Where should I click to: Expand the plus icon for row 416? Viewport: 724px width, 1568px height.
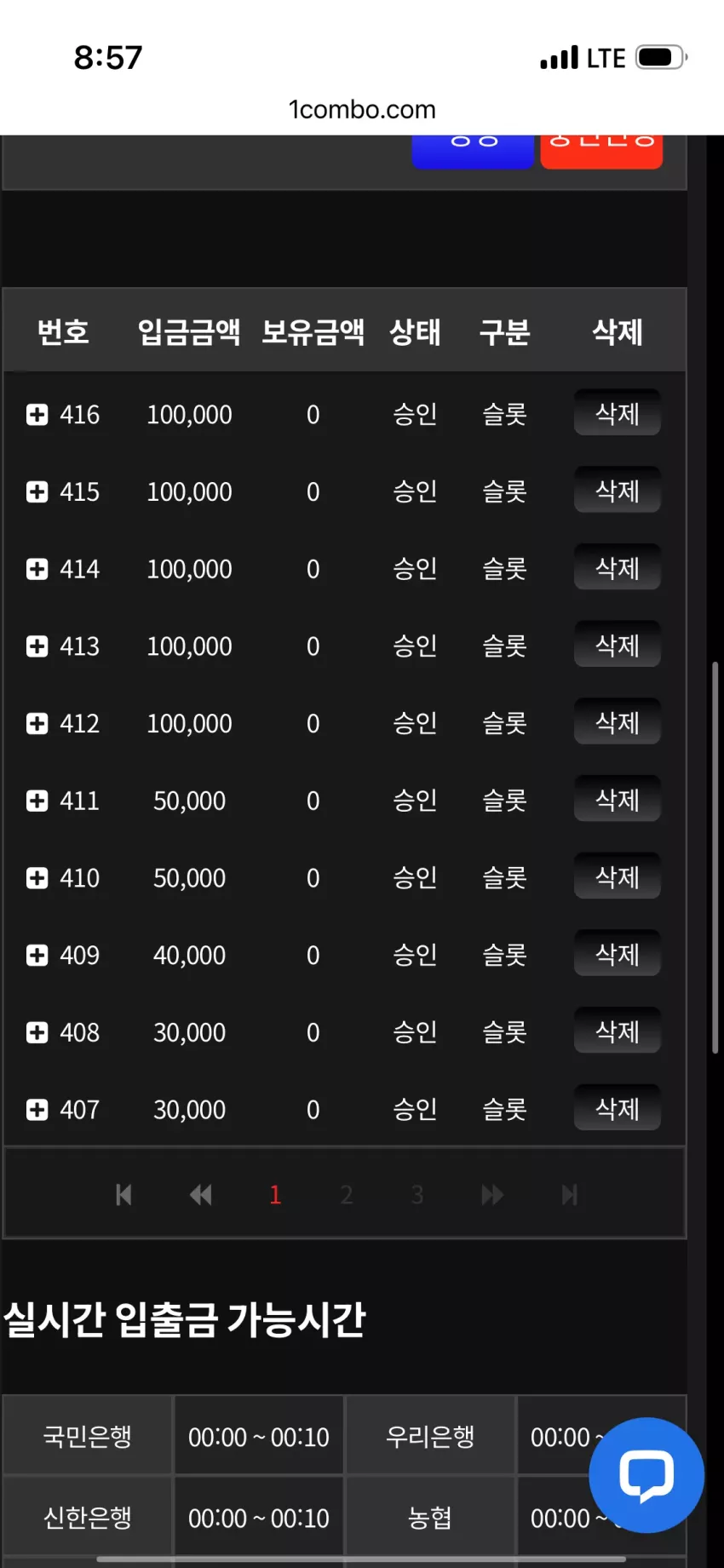pyautogui.click(x=37, y=415)
